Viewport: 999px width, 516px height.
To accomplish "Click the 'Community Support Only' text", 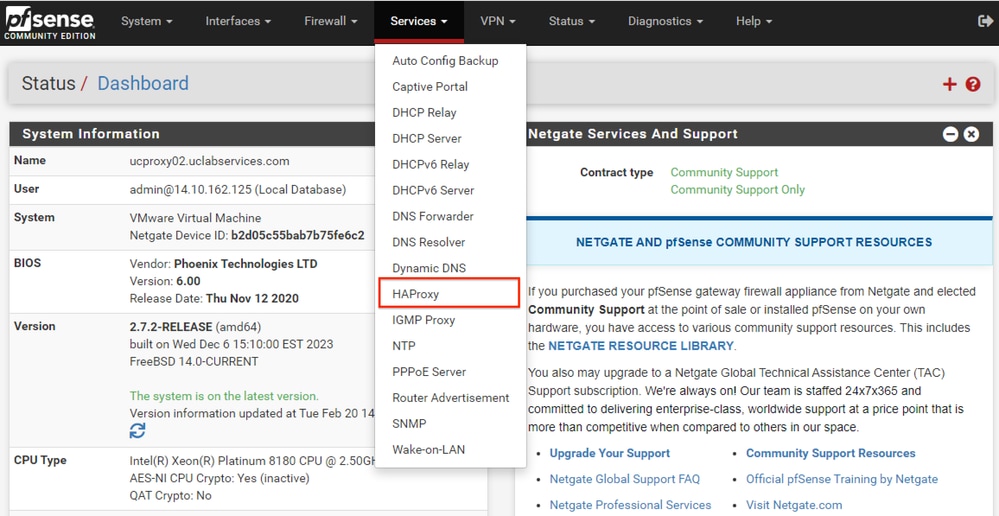I will [x=738, y=190].
